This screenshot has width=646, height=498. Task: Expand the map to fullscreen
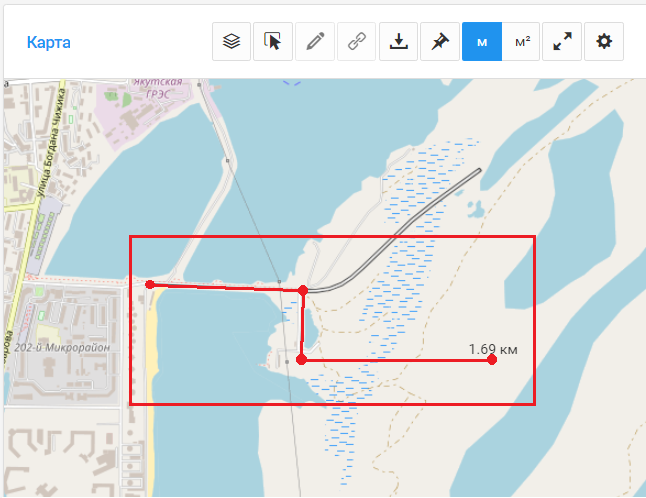pos(563,42)
